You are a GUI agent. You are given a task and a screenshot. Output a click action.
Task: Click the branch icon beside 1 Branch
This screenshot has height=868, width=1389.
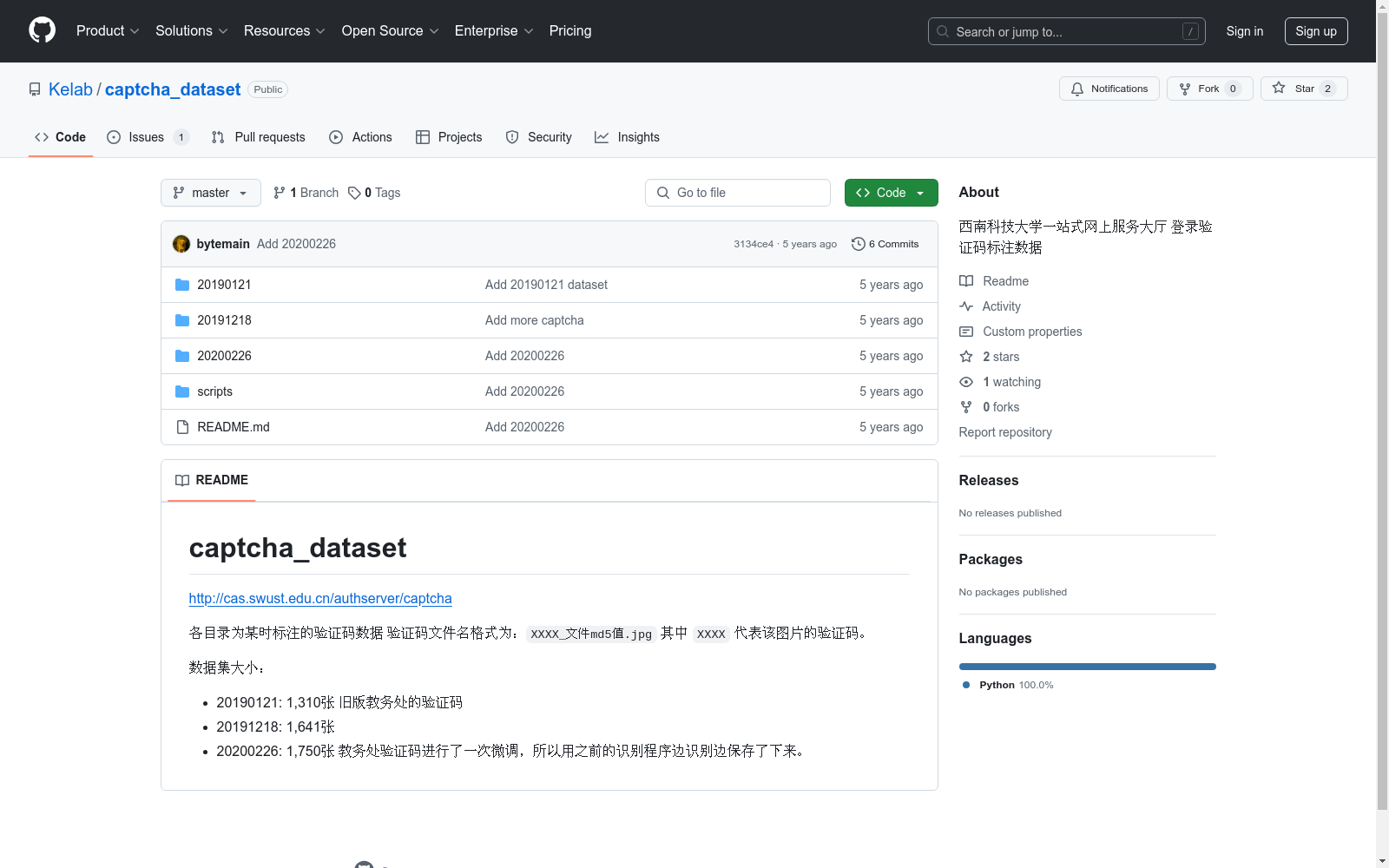[x=280, y=193]
